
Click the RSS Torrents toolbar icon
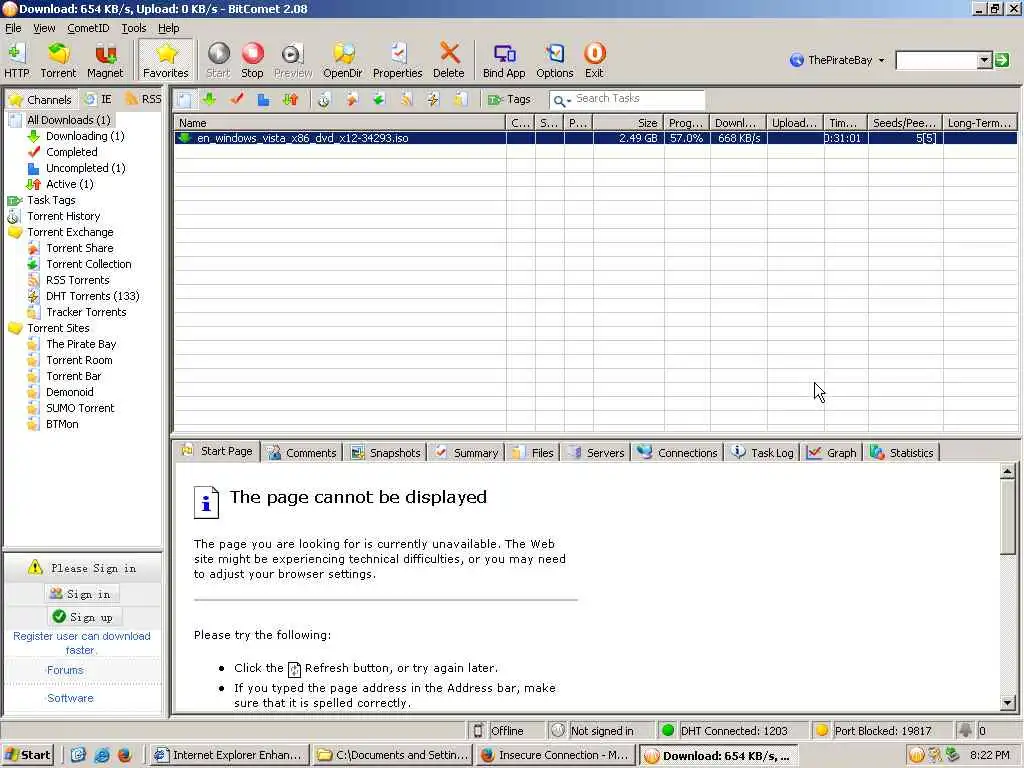(x=406, y=99)
